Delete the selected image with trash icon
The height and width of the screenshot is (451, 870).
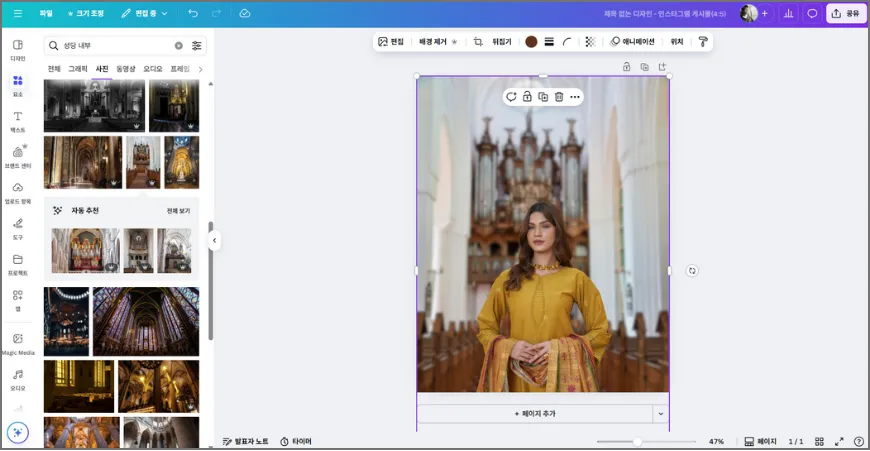click(559, 97)
